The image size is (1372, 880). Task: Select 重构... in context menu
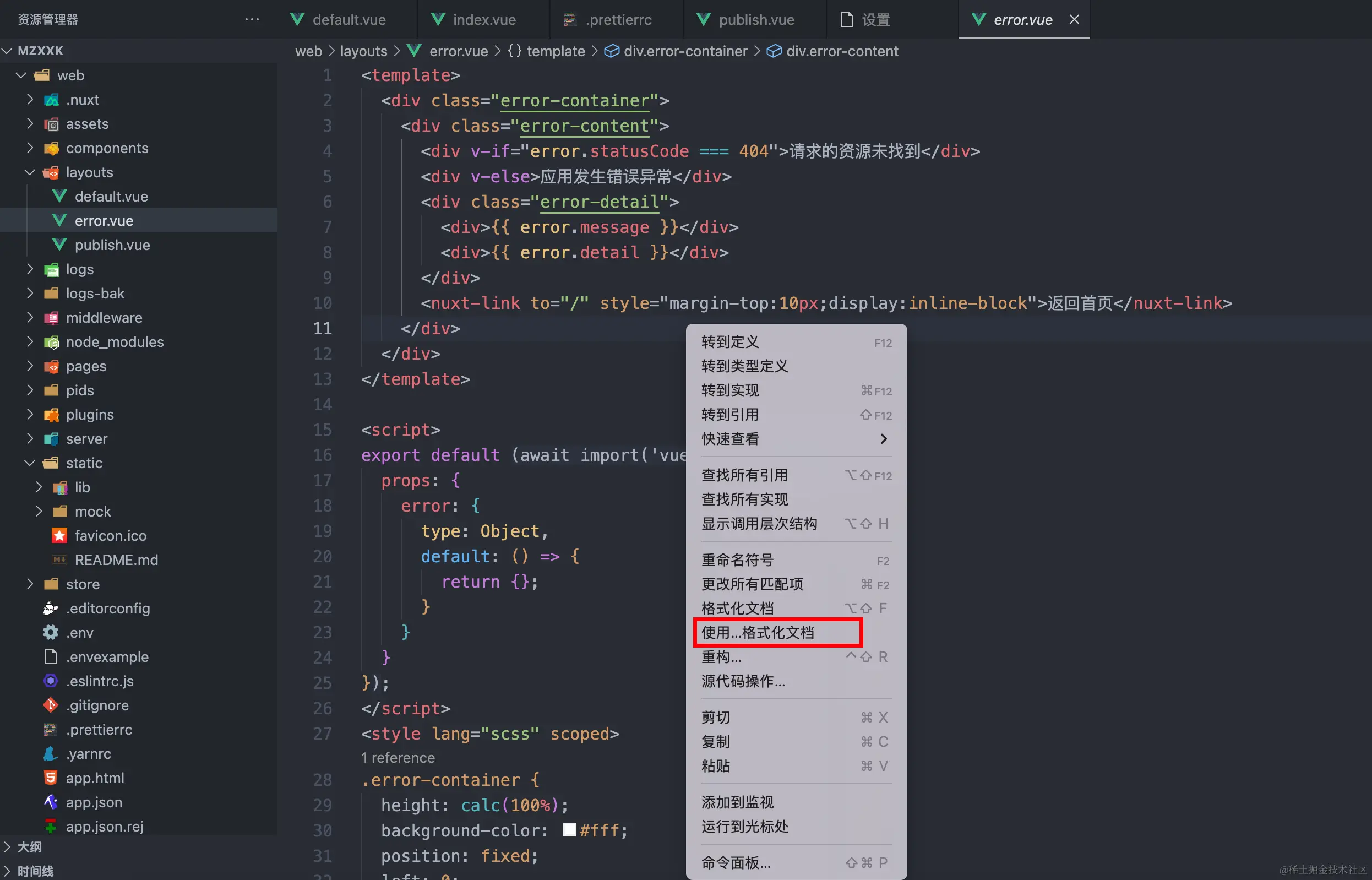point(796,656)
